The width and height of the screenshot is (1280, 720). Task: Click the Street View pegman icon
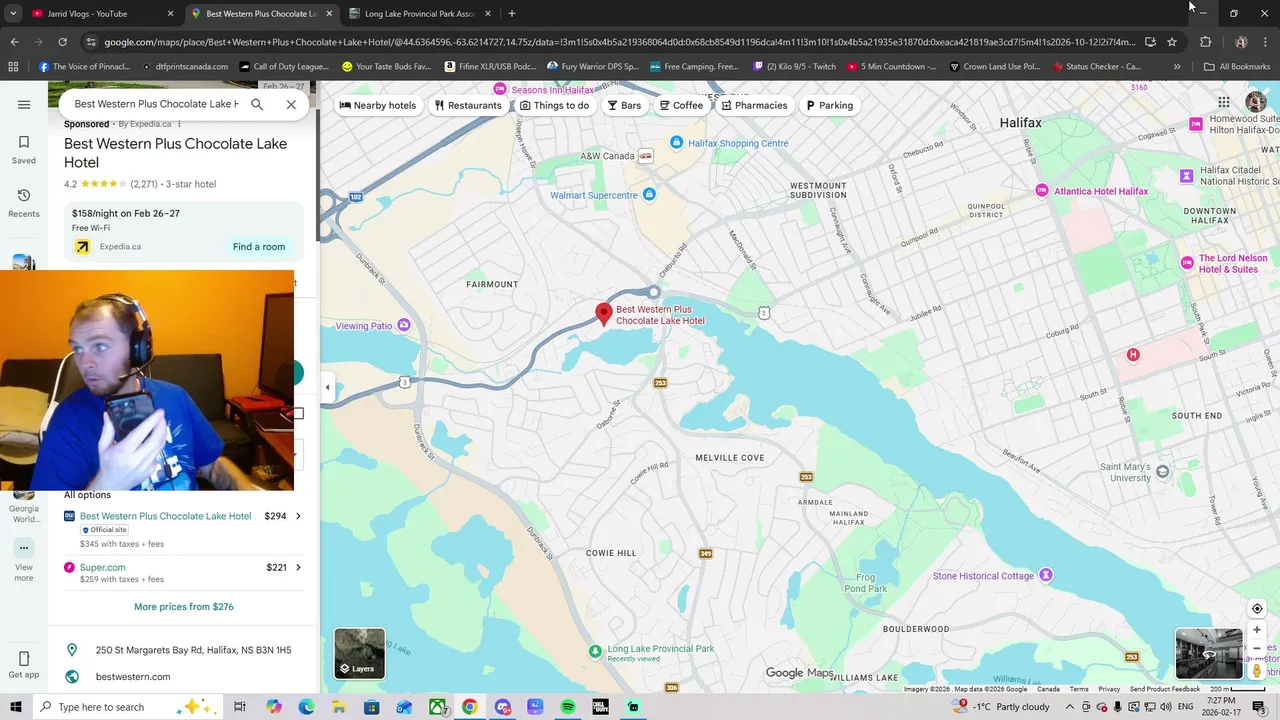click(x=1257, y=671)
